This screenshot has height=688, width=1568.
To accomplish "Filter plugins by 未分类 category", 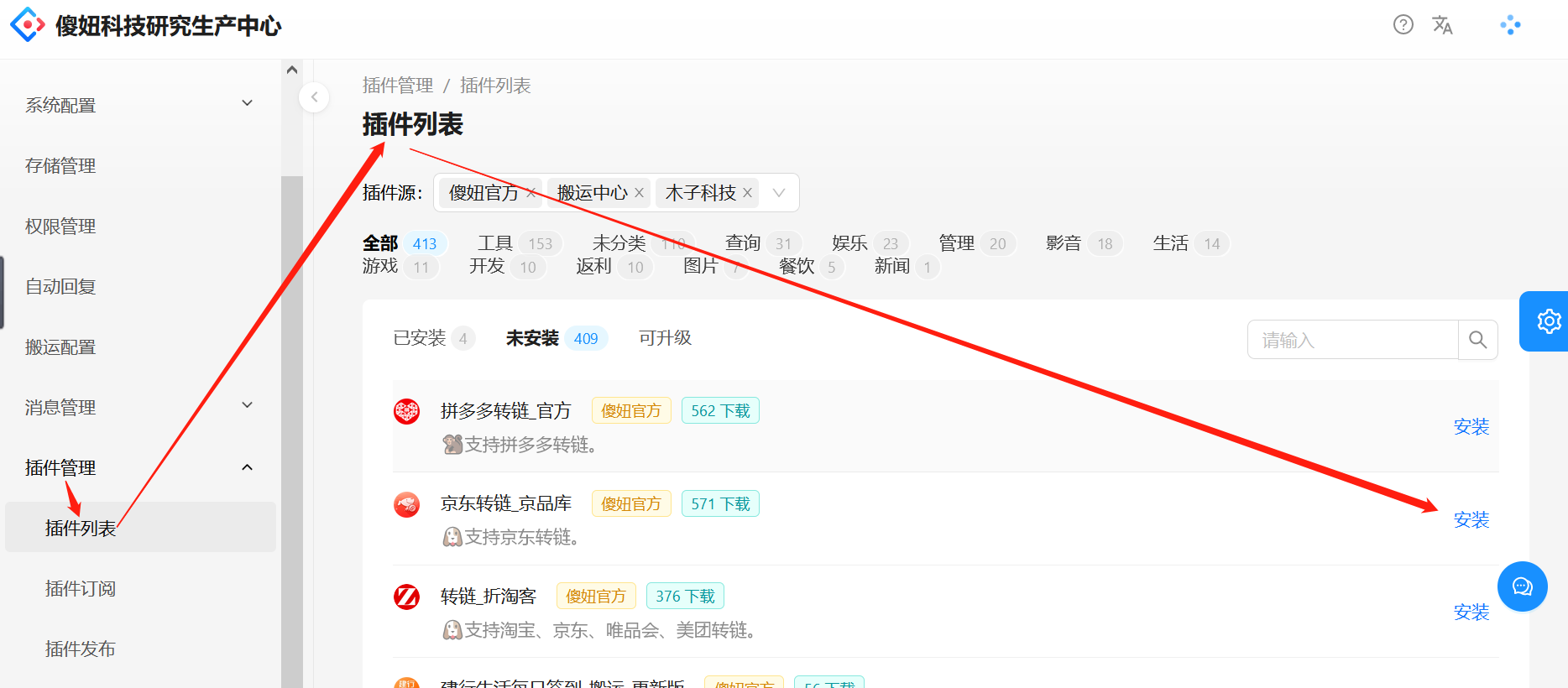I will (x=644, y=243).
